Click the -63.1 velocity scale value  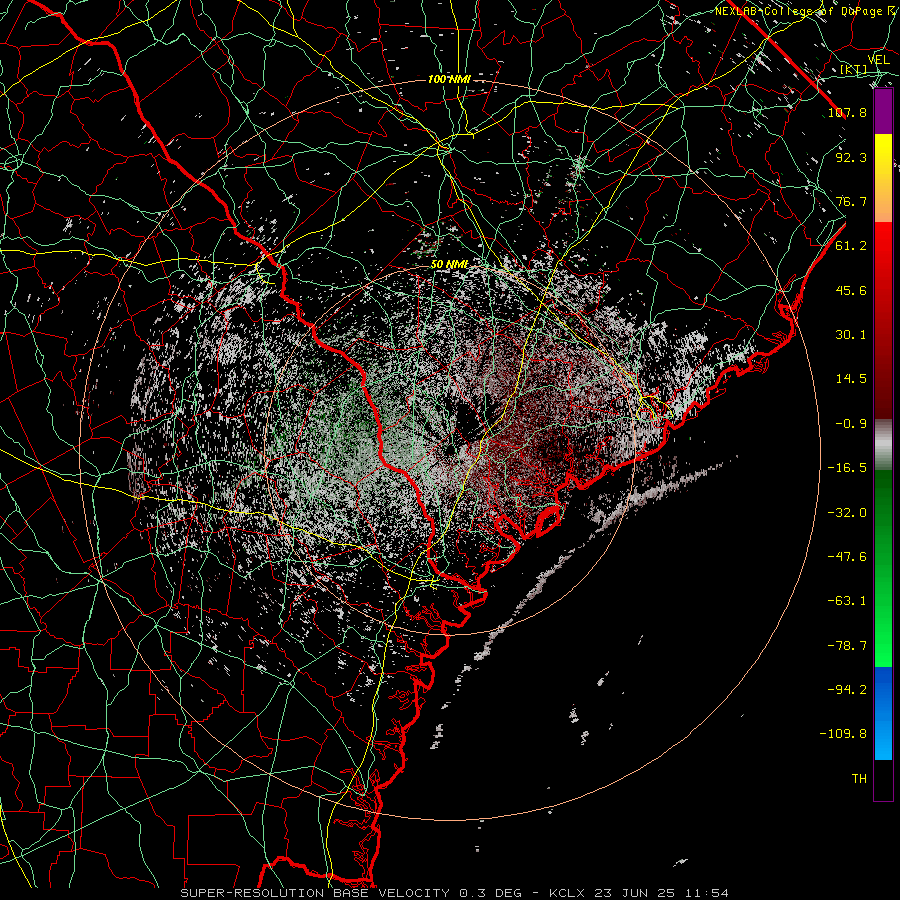[847, 601]
